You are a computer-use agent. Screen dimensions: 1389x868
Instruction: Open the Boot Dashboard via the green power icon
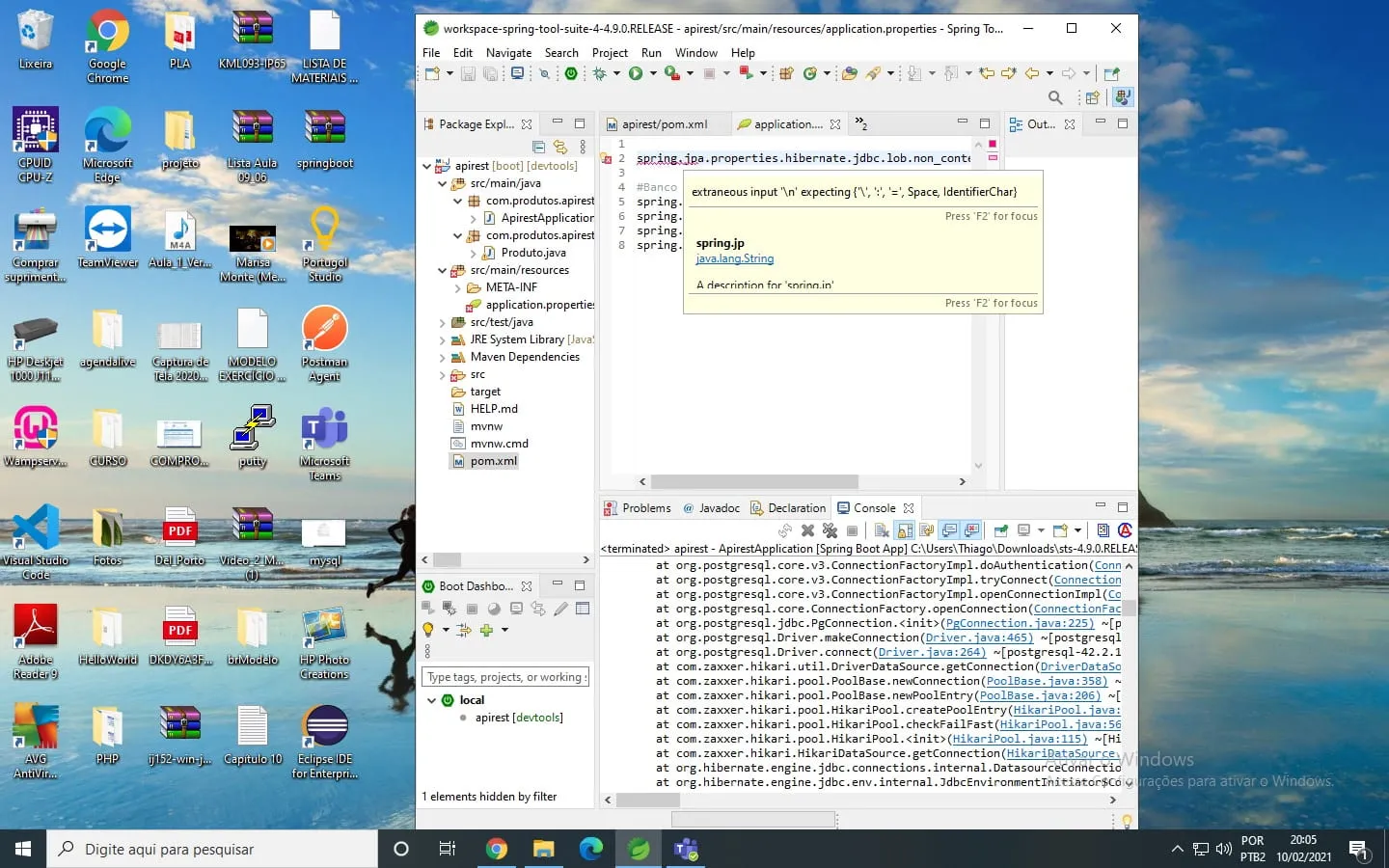pyautogui.click(x=571, y=73)
